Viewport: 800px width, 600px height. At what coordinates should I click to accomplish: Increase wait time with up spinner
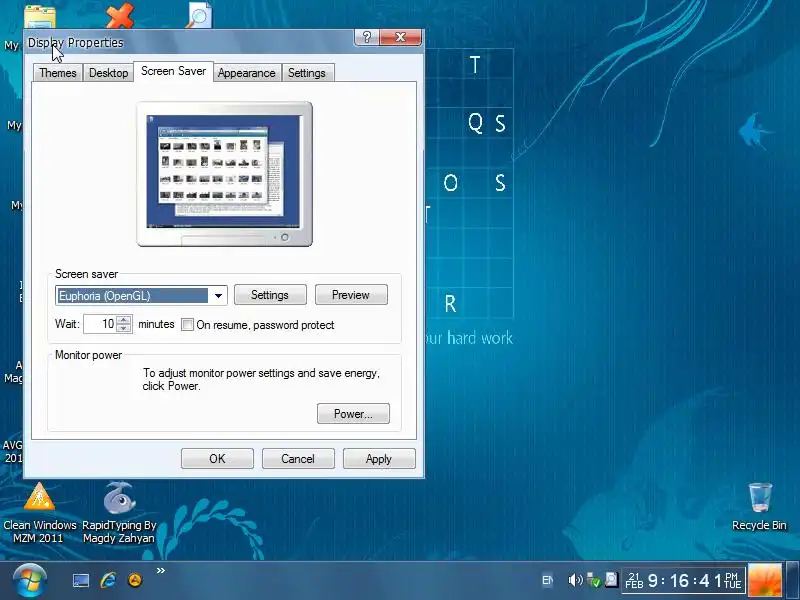124,319
